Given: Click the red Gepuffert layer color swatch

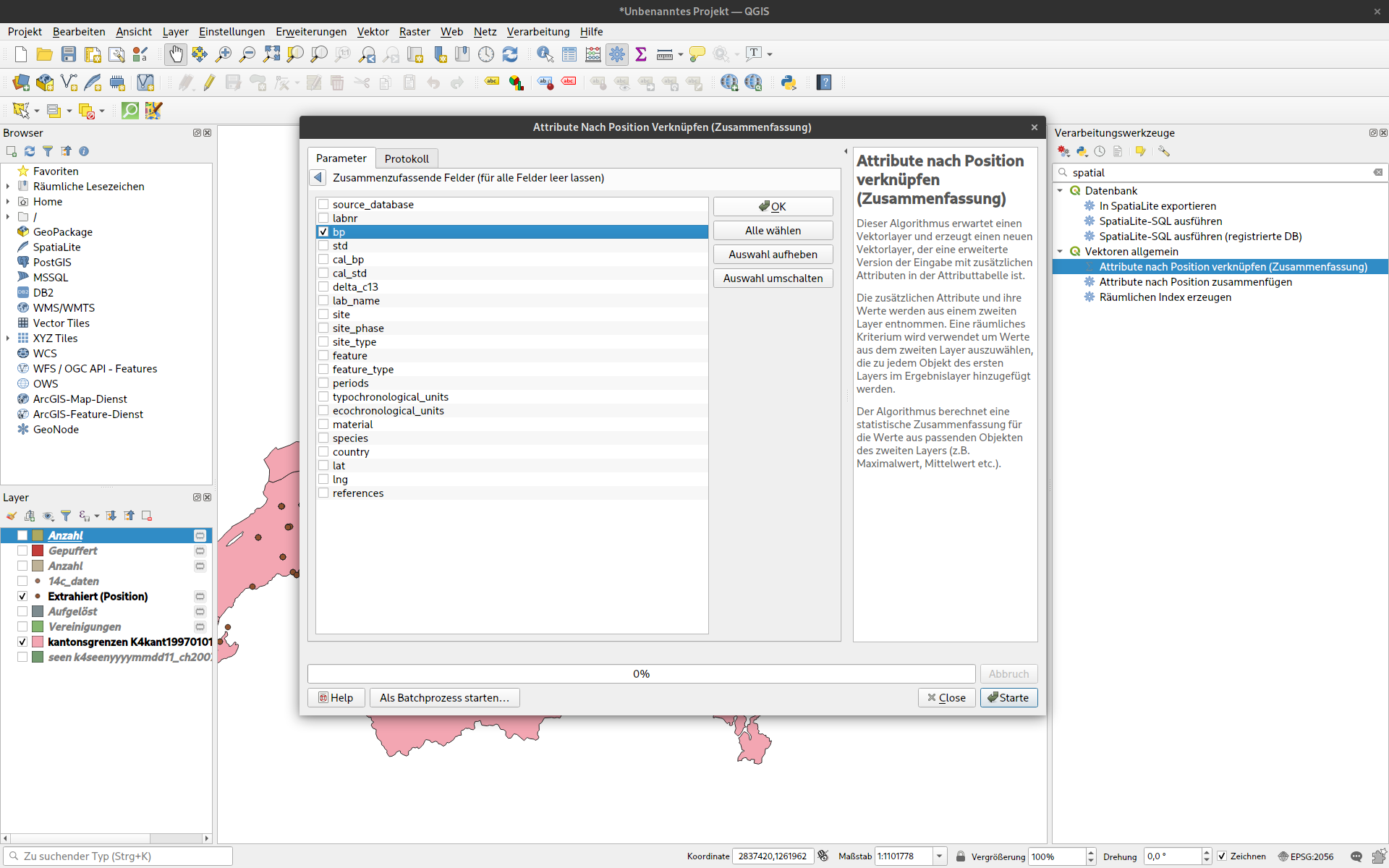Looking at the screenshot, I should pyautogui.click(x=38, y=551).
